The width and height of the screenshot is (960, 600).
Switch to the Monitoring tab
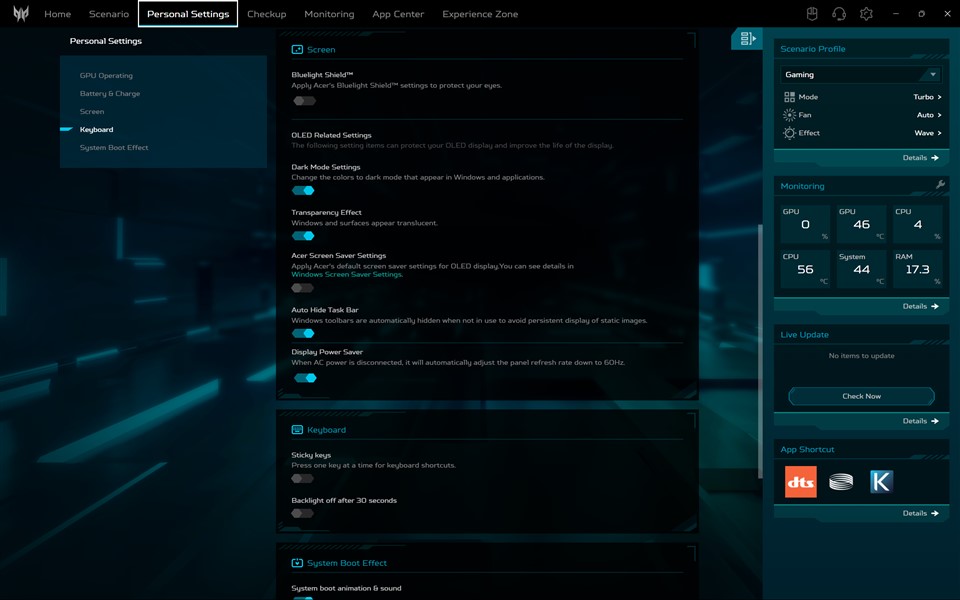click(329, 14)
